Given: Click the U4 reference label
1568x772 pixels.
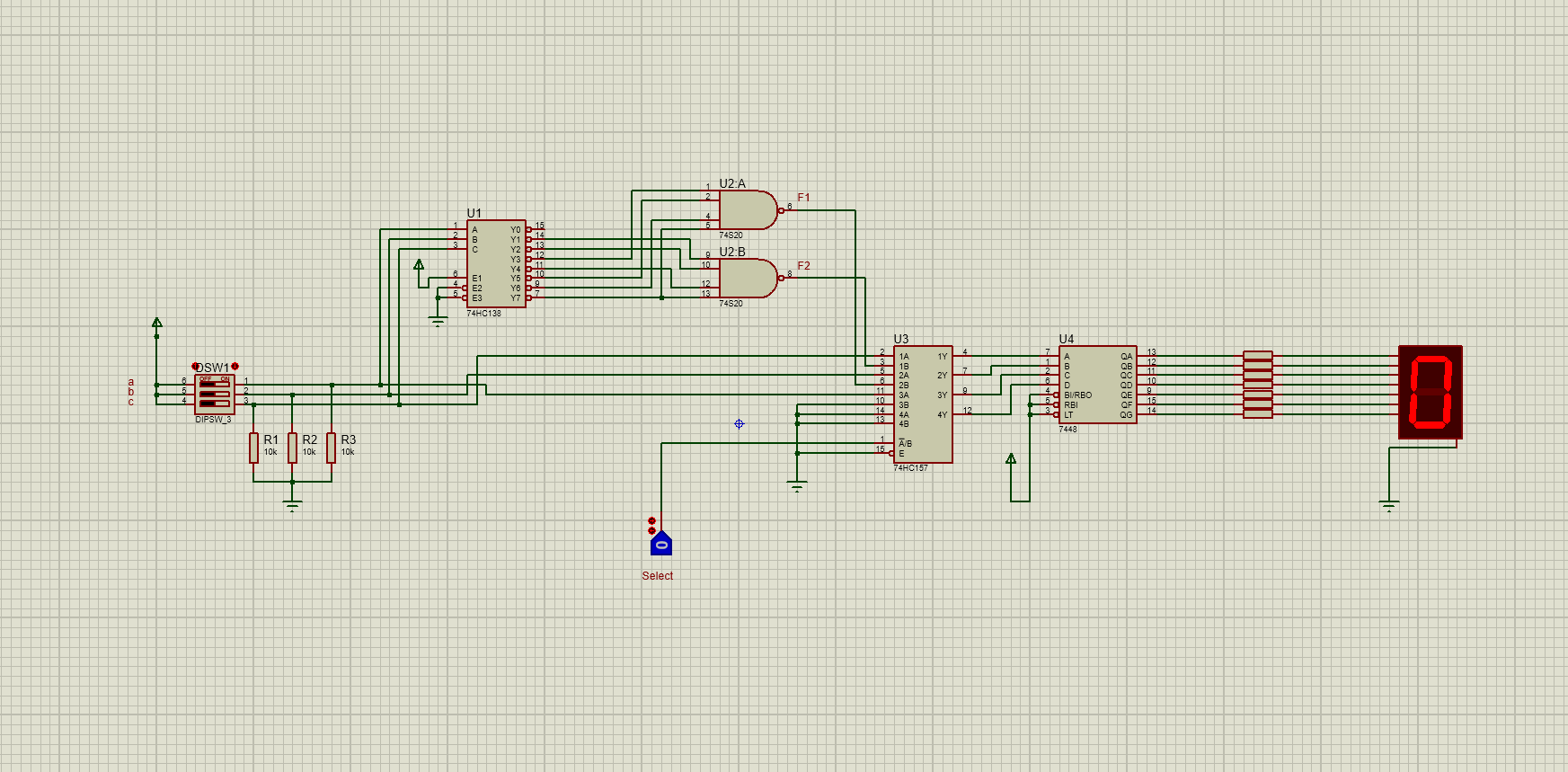Looking at the screenshot, I should (1067, 339).
